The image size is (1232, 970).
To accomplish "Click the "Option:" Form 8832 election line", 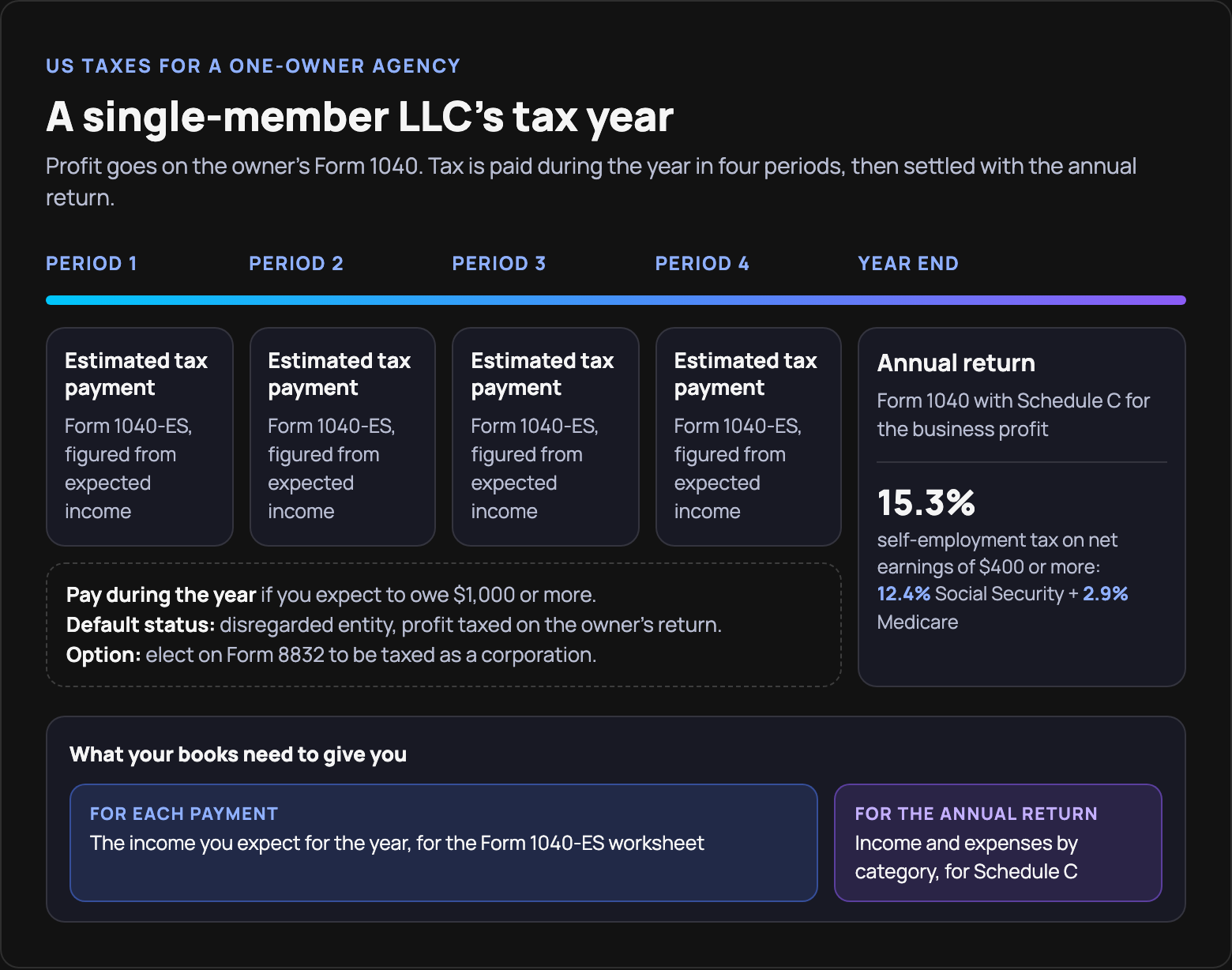I will click(331, 655).
